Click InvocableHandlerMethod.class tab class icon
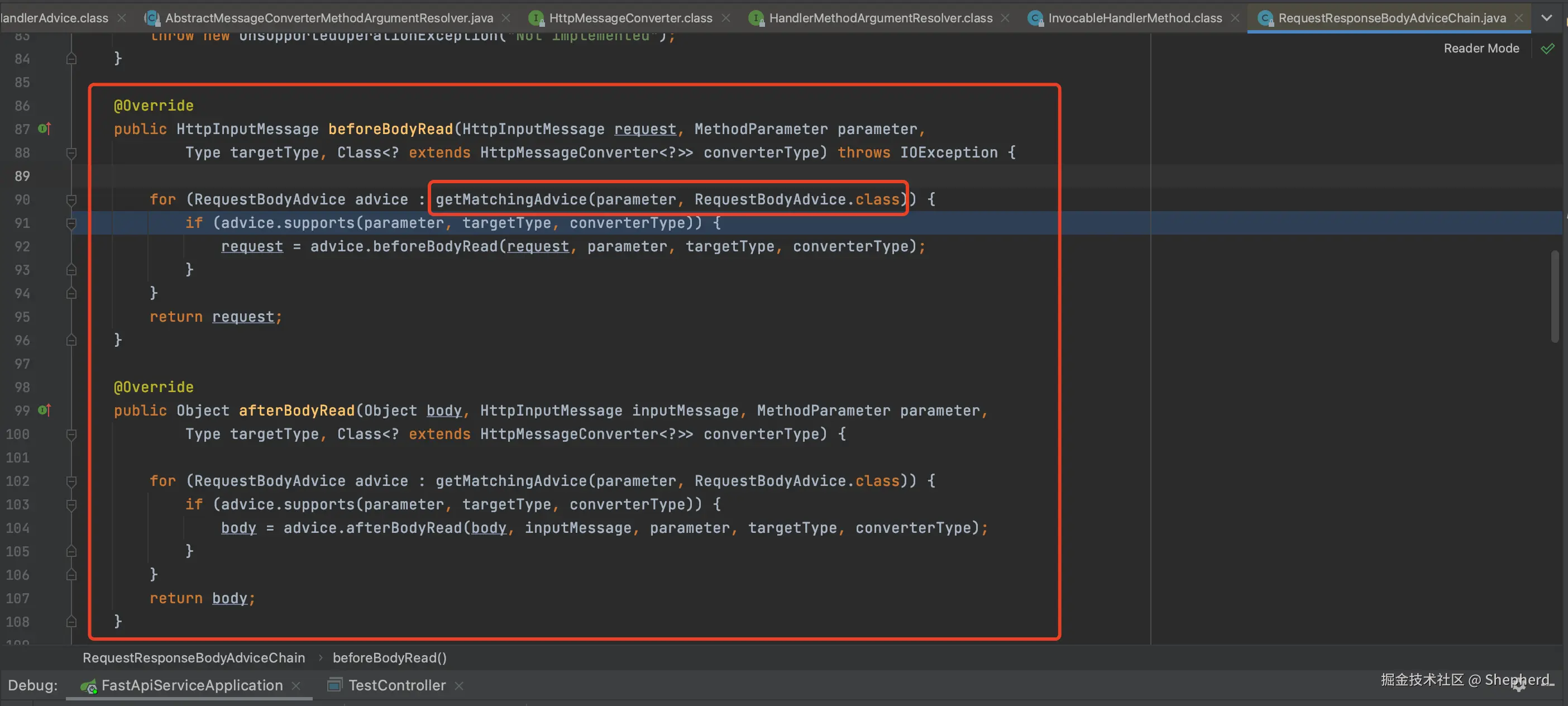The height and width of the screenshot is (706, 1568). (x=1035, y=18)
